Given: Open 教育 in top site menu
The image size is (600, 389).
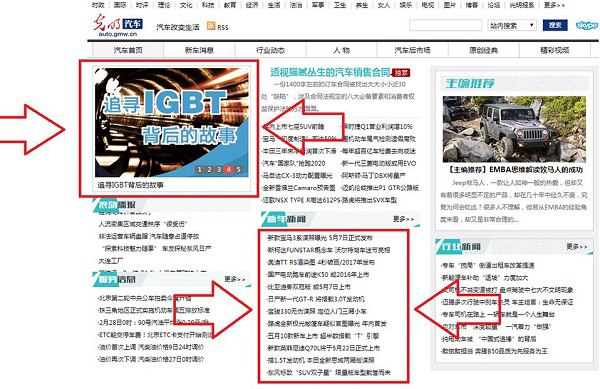Looking at the screenshot, I should (x=230, y=5).
